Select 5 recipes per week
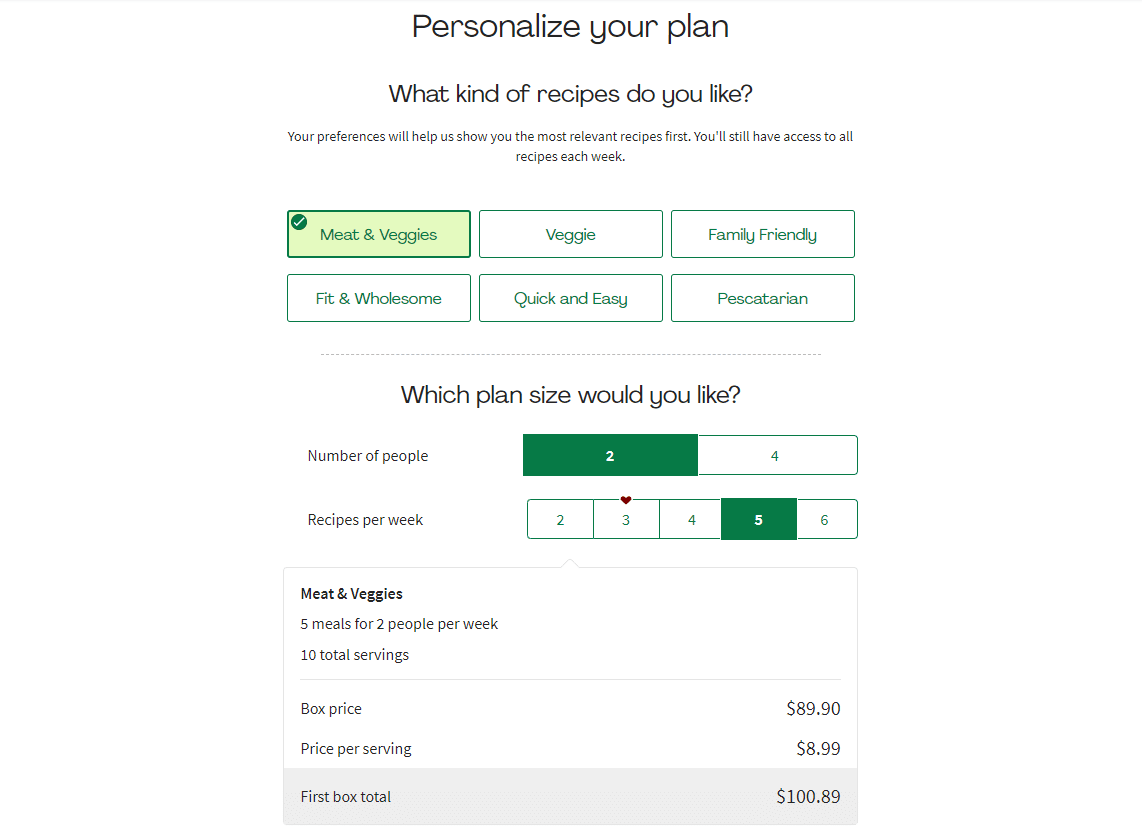Screen dimensions: 1142x837 pyautogui.click(x=758, y=520)
